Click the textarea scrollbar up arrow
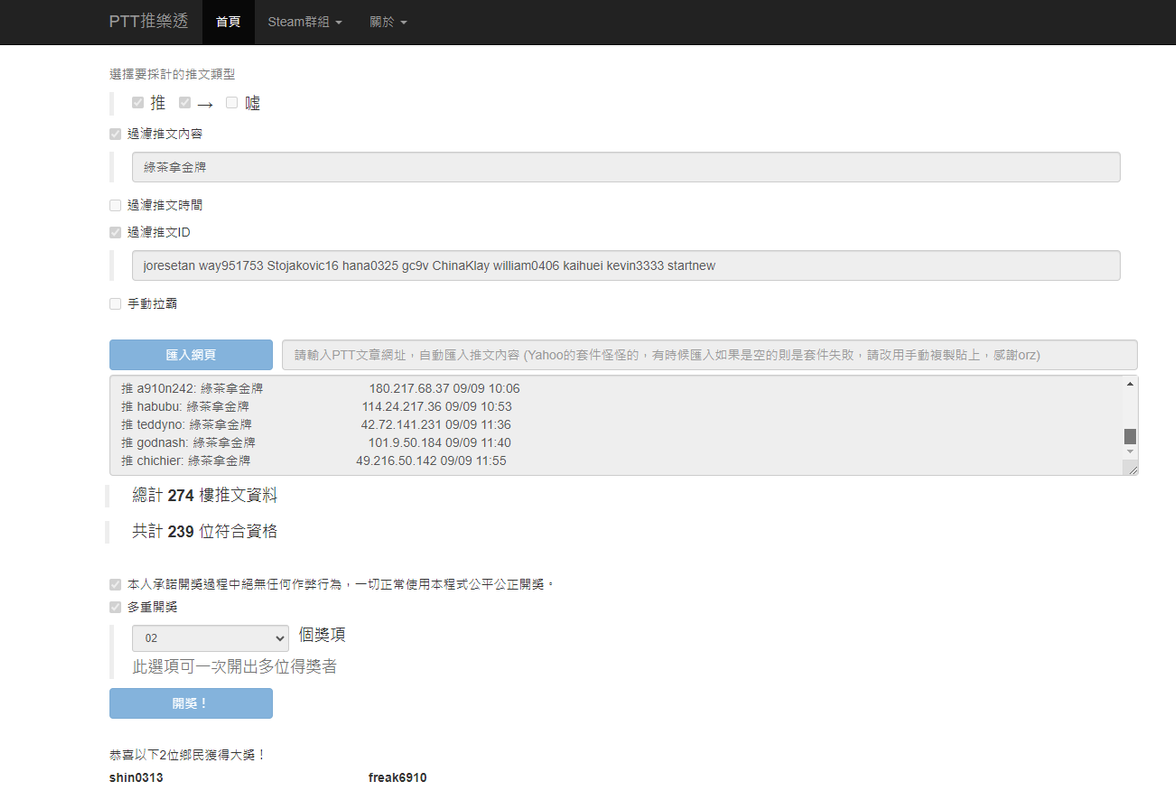Image resolution: width=1176 pixels, height=800 pixels. 1130,384
